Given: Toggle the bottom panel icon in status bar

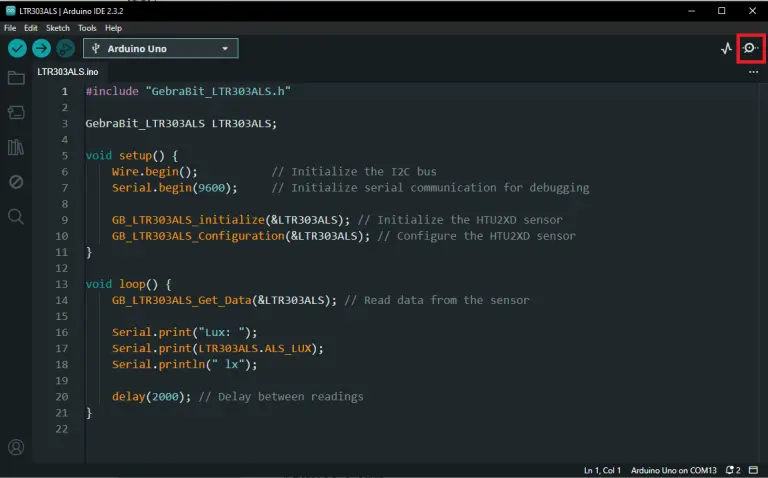Looking at the screenshot, I should 754,470.
